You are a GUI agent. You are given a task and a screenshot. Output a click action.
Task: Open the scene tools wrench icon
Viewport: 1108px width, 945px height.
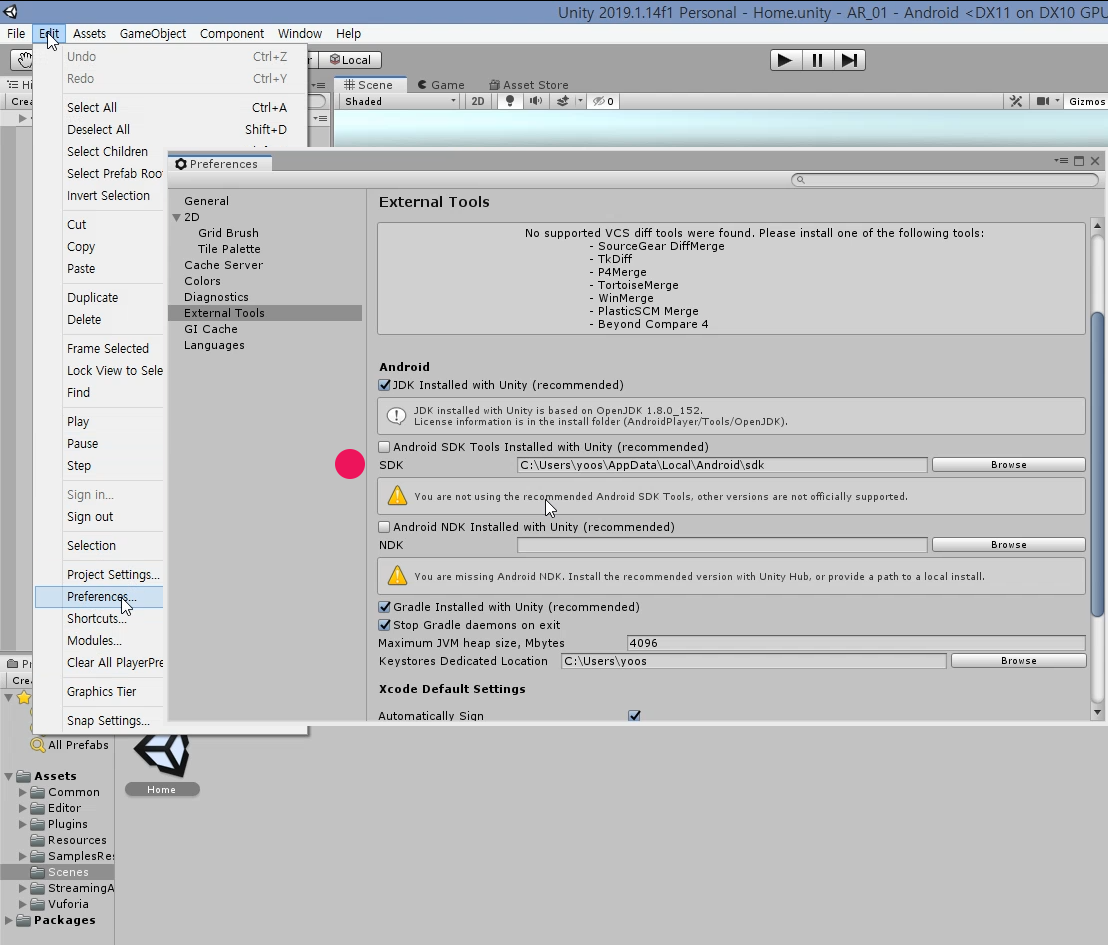1016,101
